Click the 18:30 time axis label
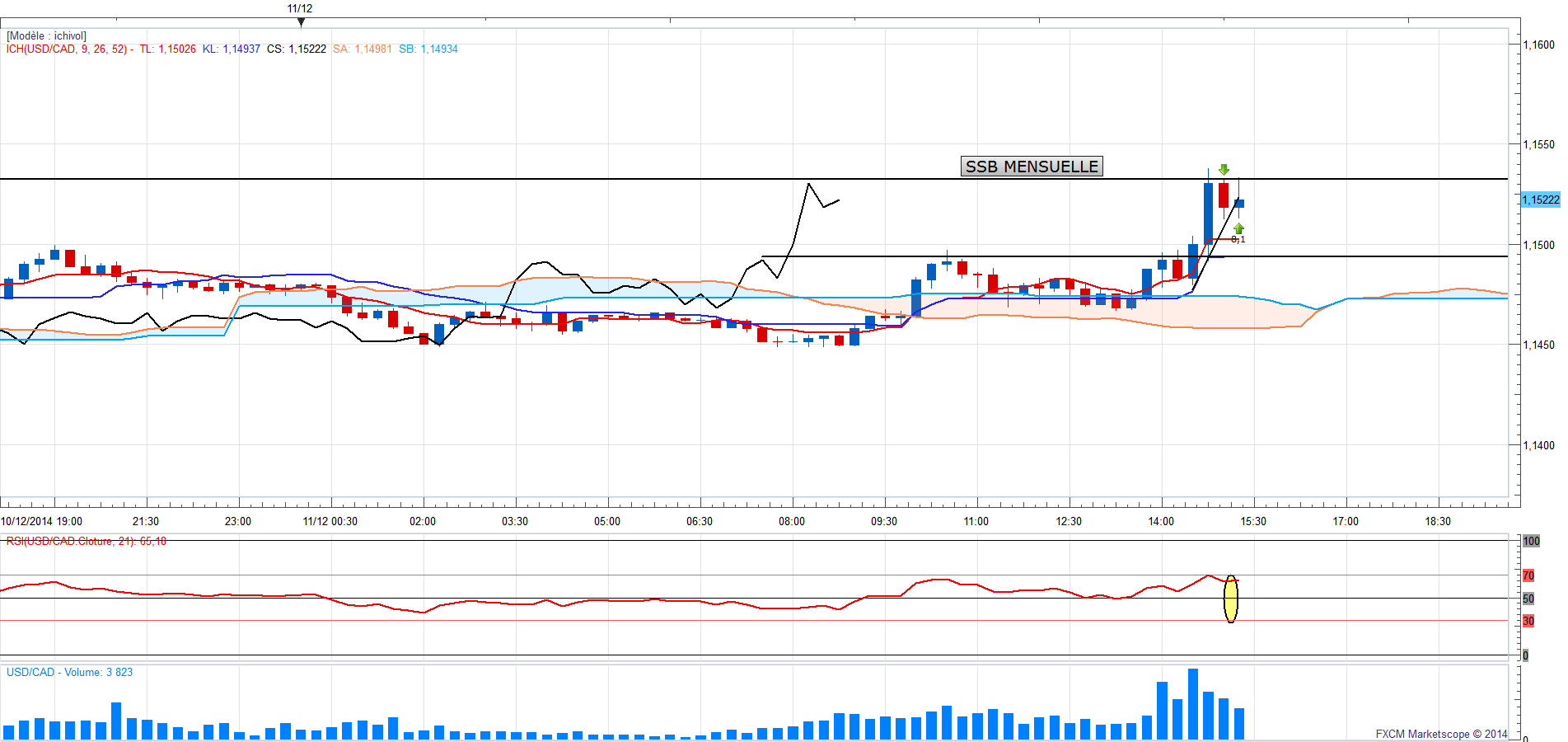This screenshot has width=1568, height=742. pyautogui.click(x=1438, y=521)
